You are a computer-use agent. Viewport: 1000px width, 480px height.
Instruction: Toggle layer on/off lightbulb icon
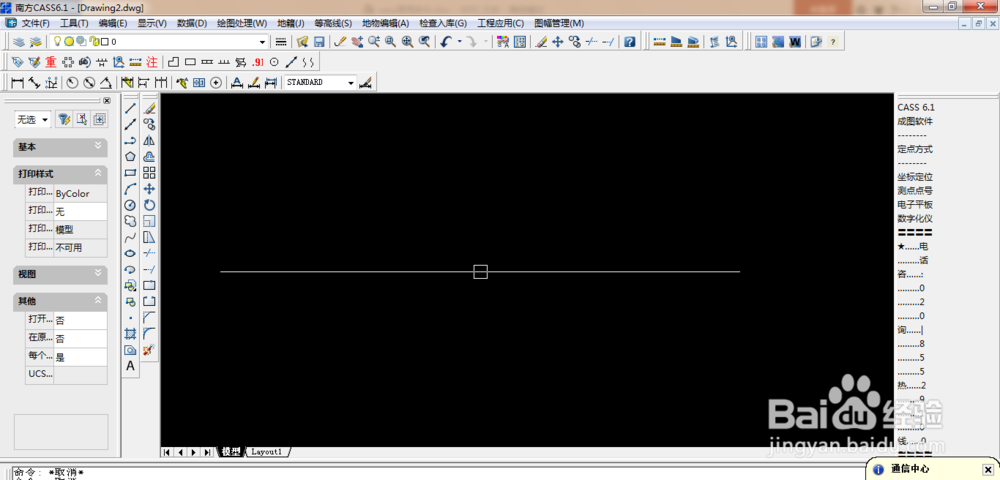click(x=56, y=42)
